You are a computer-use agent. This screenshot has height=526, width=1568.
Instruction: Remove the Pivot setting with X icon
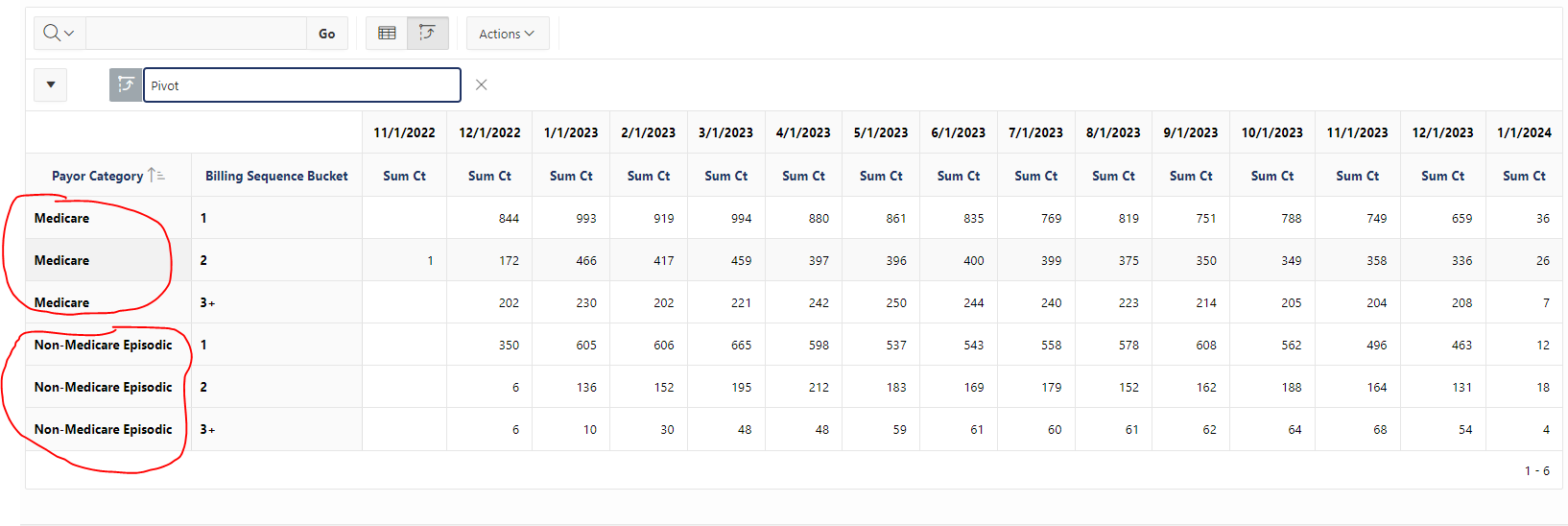coord(482,85)
